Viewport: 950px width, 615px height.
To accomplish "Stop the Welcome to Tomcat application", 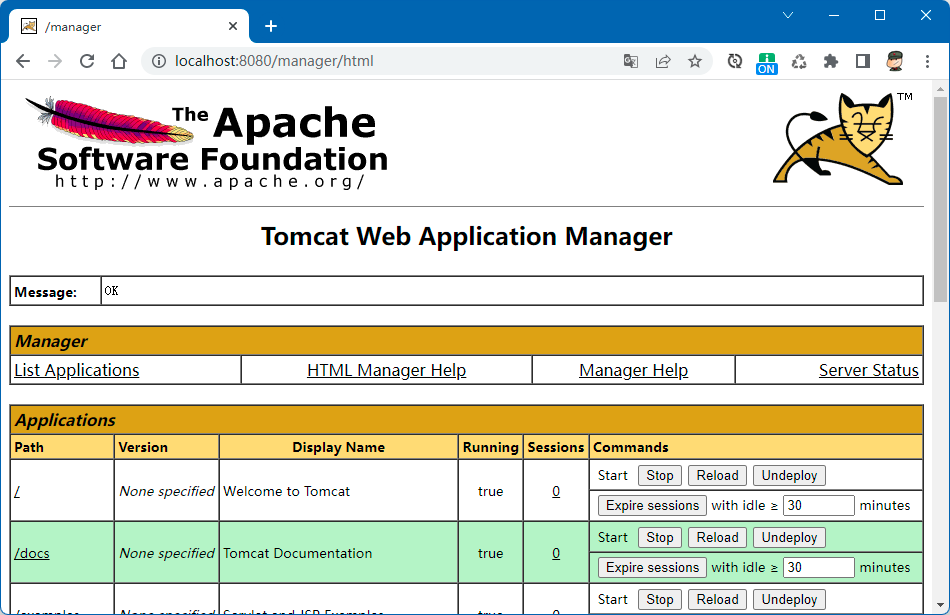I will [660, 476].
